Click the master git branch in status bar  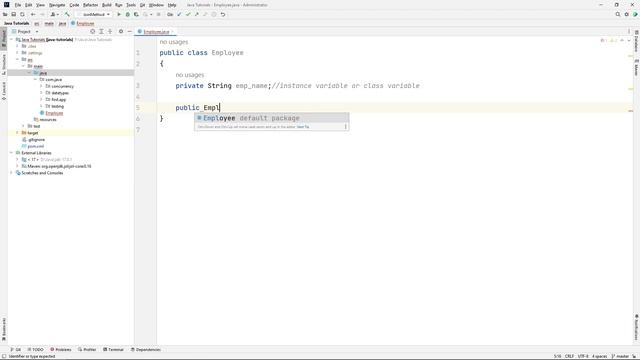click(x=620, y=356)
